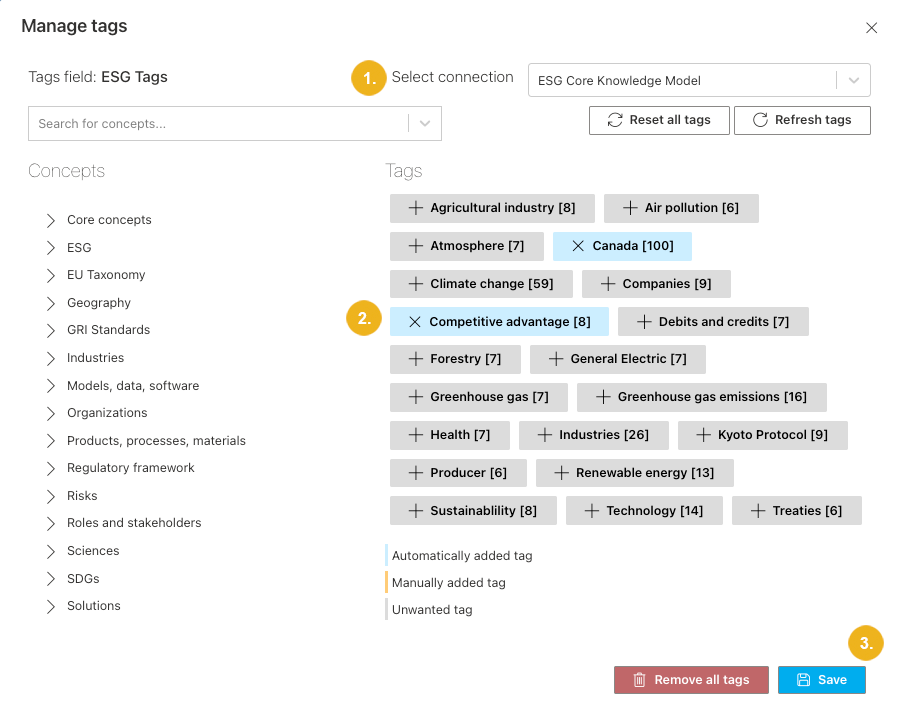Expand the EU Taxonomy node

point(51,275)
